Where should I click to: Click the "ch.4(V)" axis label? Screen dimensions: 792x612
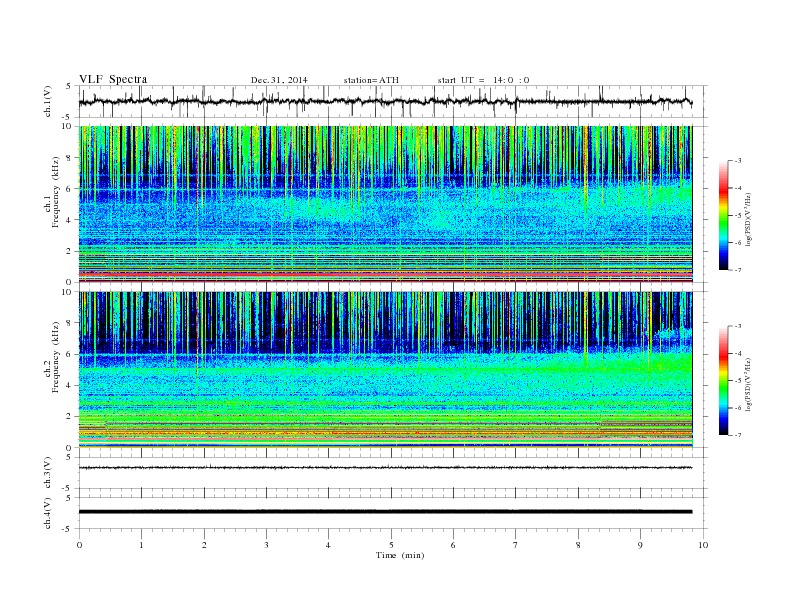point(48,513)
